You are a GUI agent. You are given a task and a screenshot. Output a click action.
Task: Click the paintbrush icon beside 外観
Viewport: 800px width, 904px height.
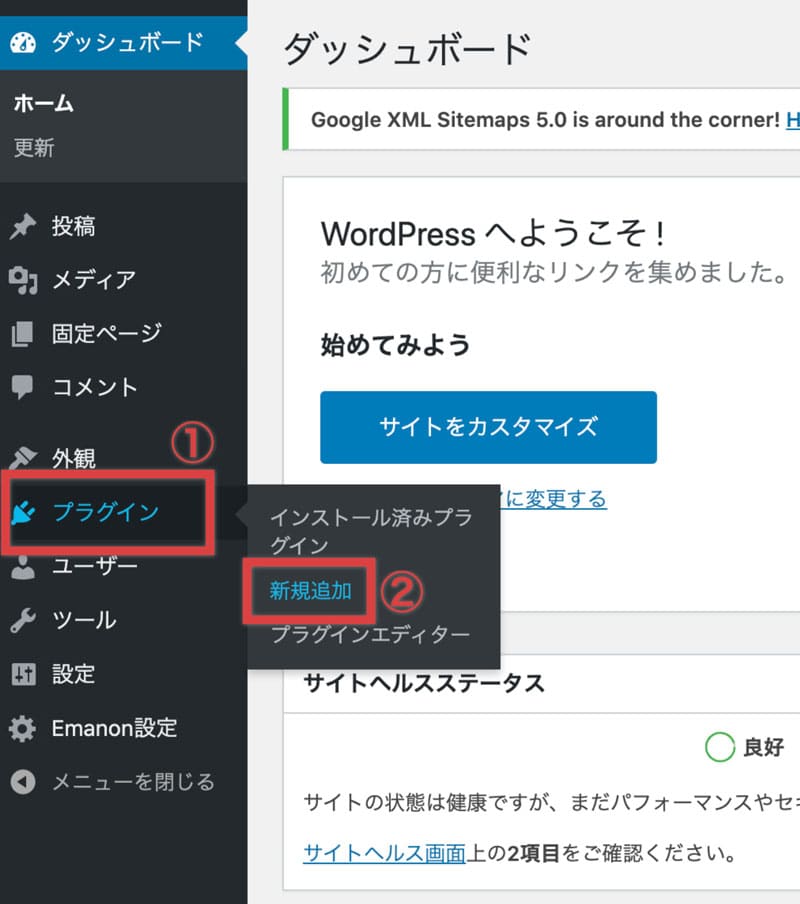(23, 458)
